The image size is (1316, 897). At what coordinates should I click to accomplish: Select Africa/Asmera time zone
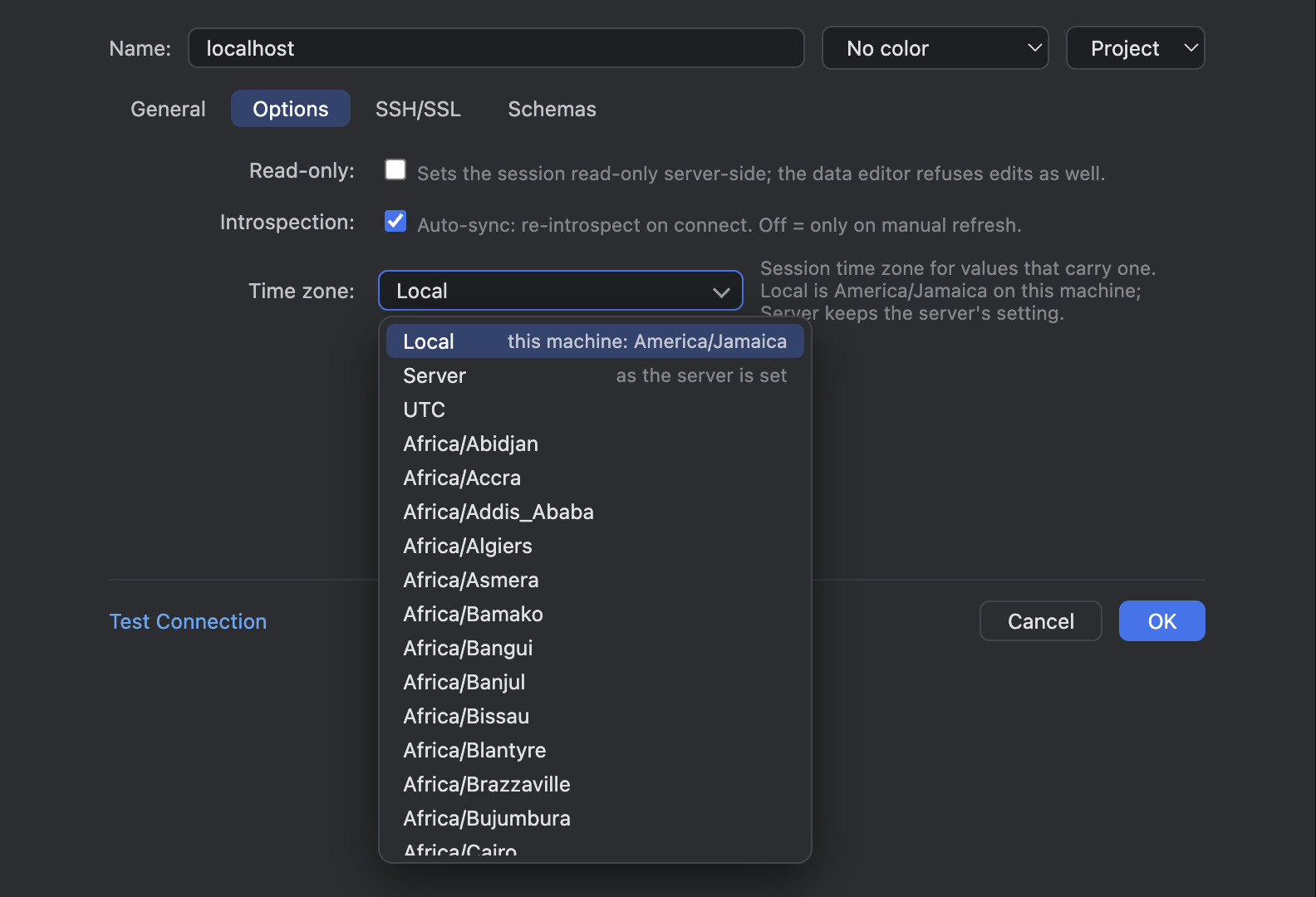(x=595, y=580)
